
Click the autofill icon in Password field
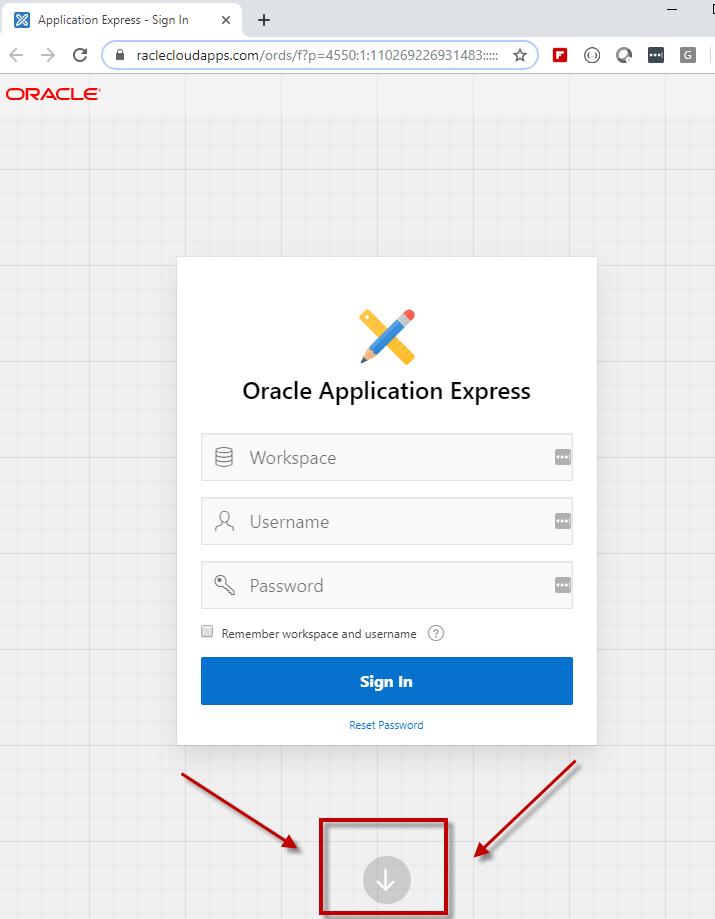[x=563, y=585]
